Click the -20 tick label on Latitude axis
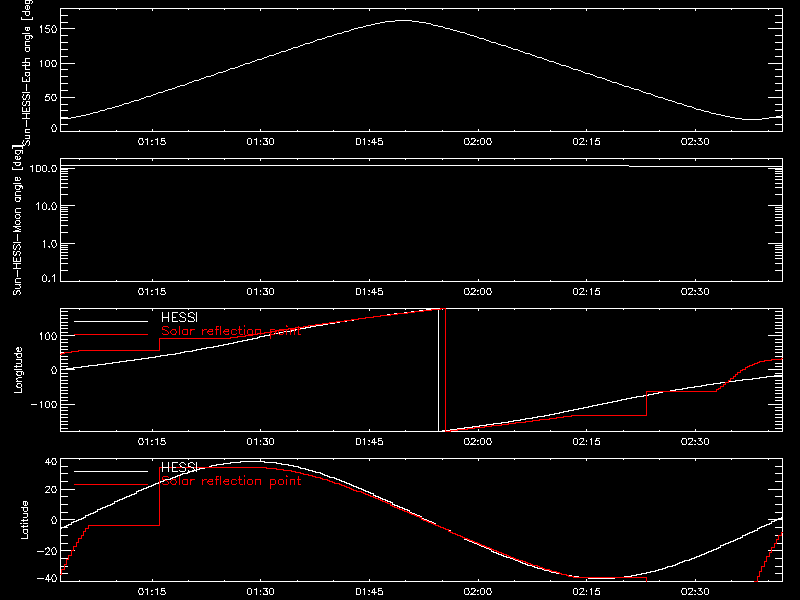This screenshot has height=600, width=800. click(x=47, y=551)
